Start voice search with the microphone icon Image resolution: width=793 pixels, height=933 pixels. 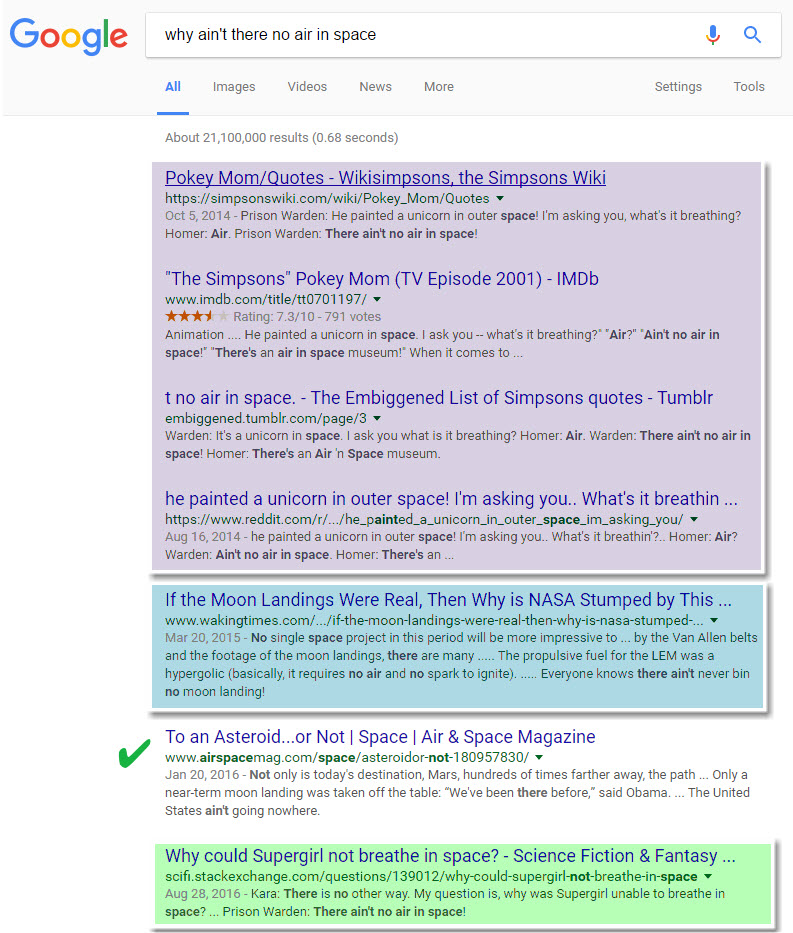pyautogui.click(x=713, y=35)
